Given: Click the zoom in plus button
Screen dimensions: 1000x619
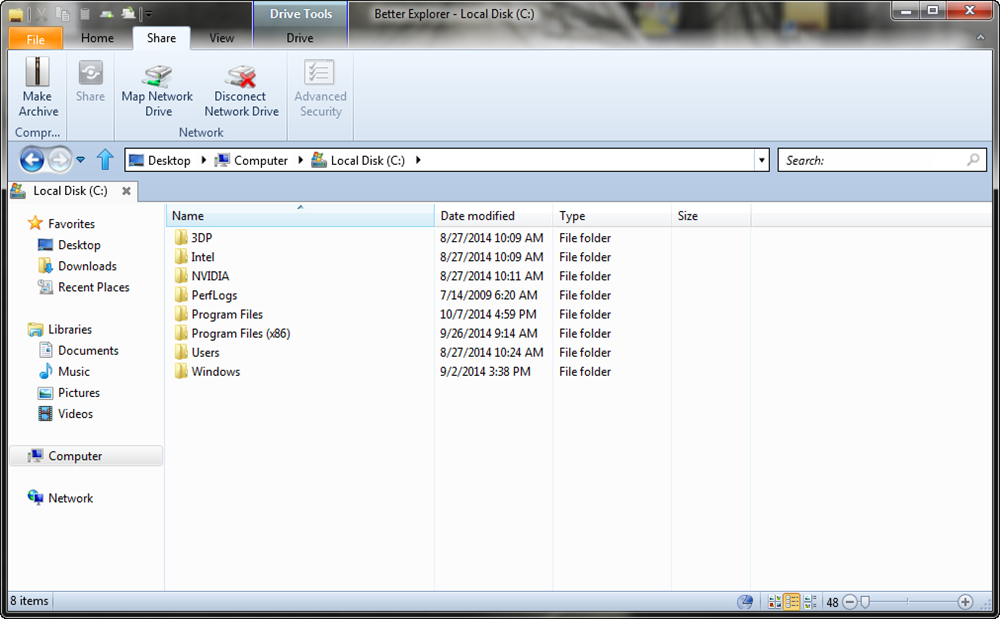Looking at the screenshot, I should (965, 602).
